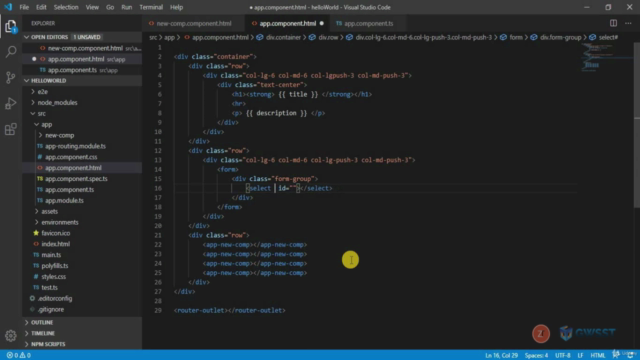Click the unsaved dot on app.component.html tab

[322, 23]
